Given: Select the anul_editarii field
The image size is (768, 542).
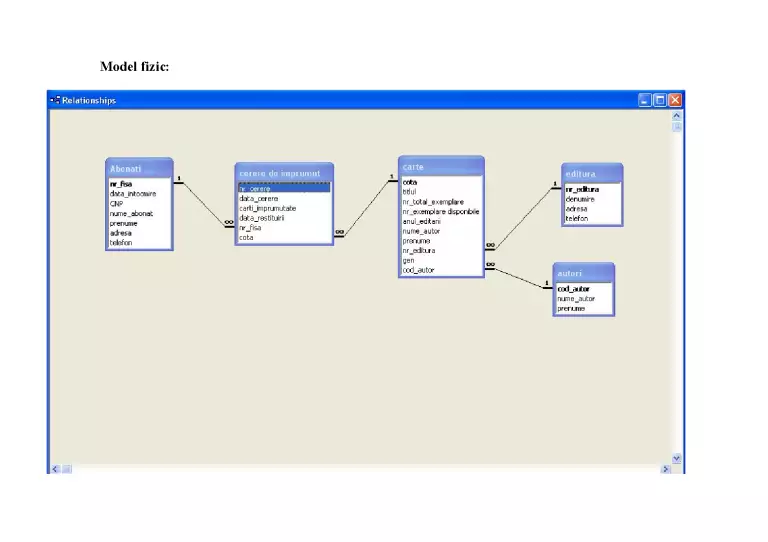Looking at the screenshot, I should [x=441, y=221].
